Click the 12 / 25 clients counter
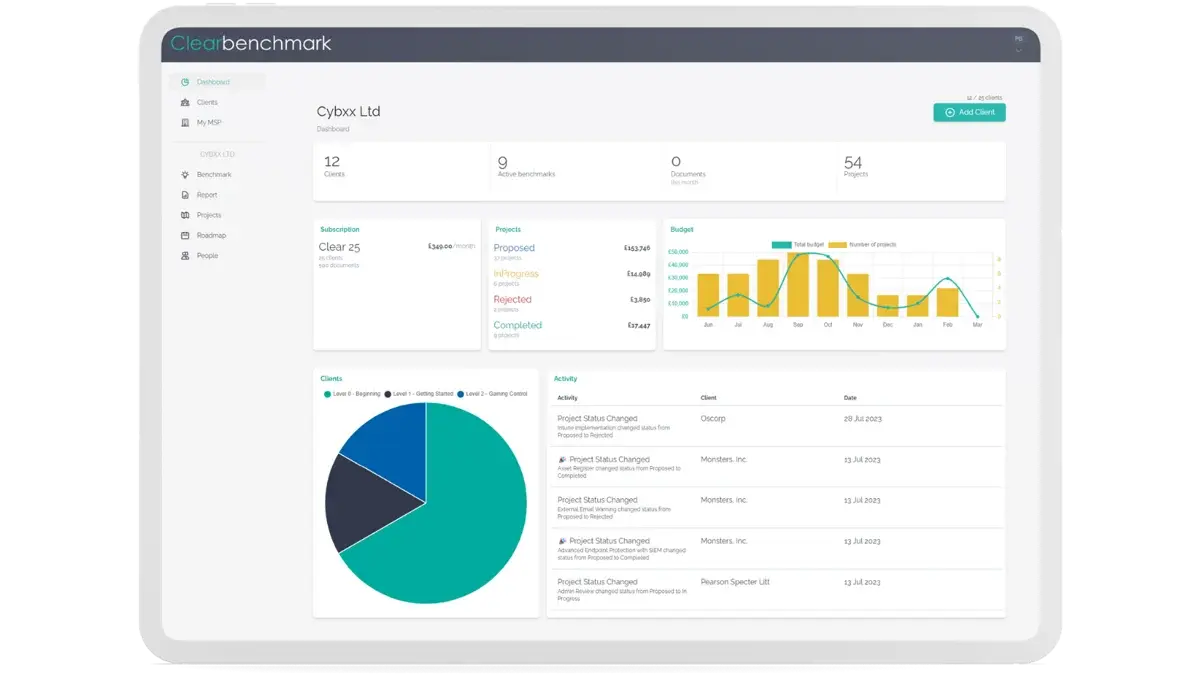The height and width of the screenshot is (676, 1200). coord(984,97)
